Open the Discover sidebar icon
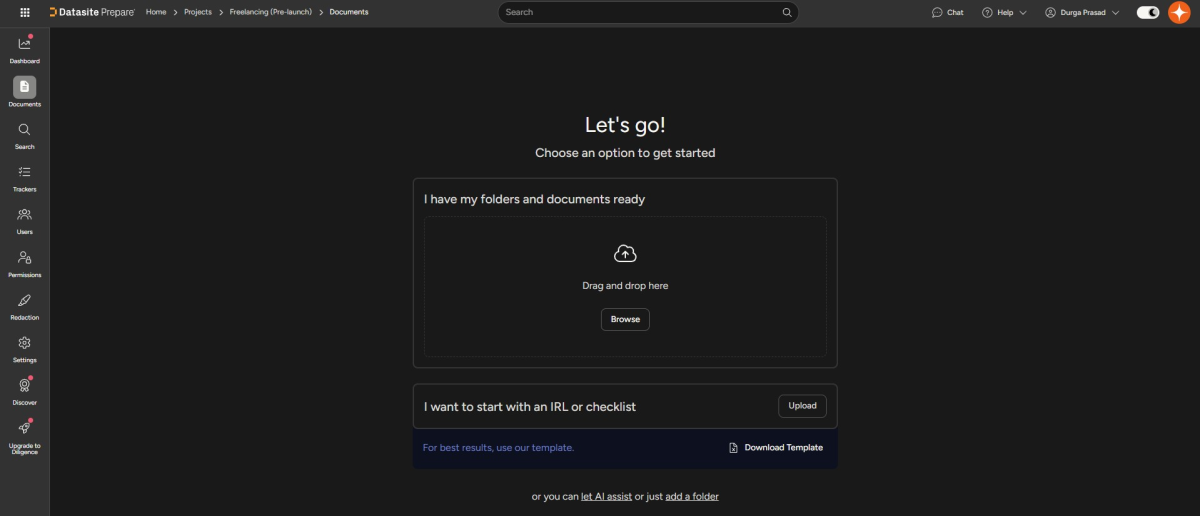 coord(25,385)
